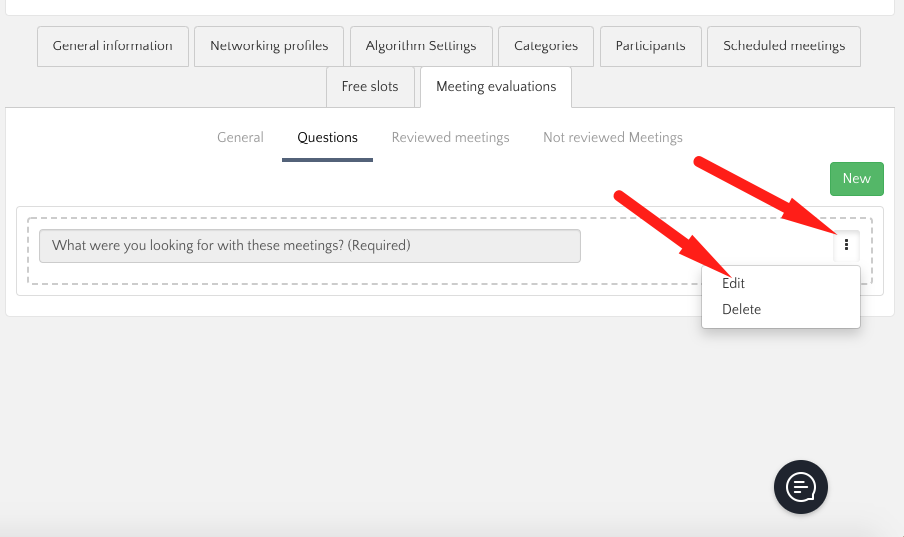Switch to the Scheduled meetings tab
Screen dimensions: 904x537
click(784, 46)
